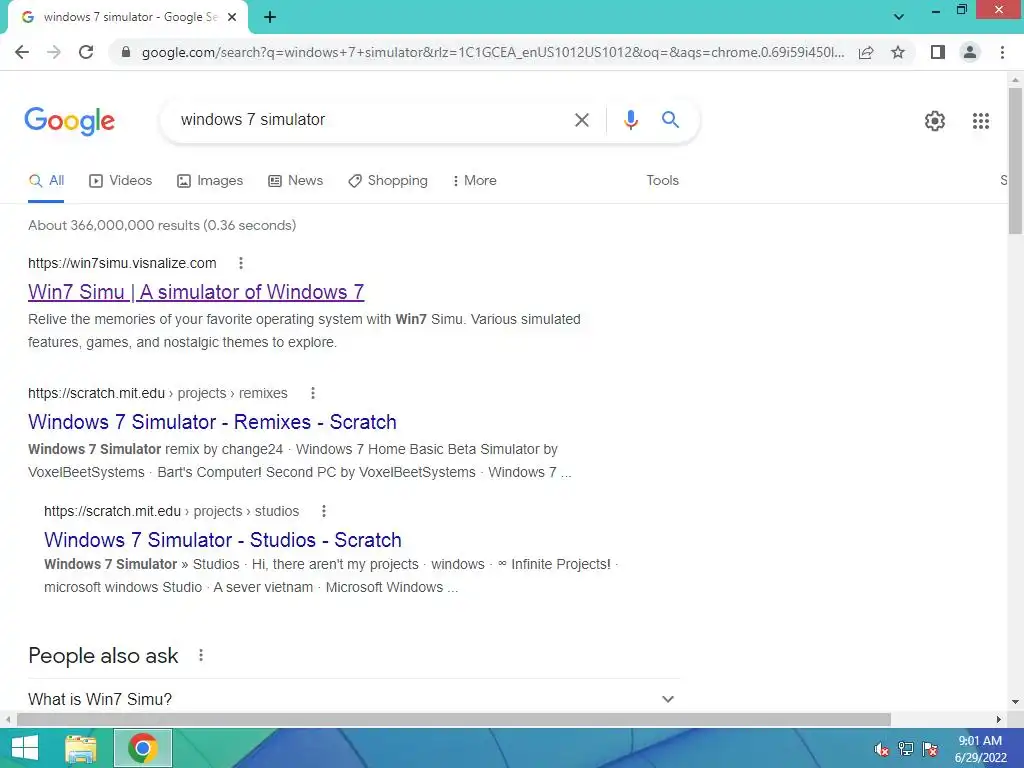This screenshot has width=1024, height=768.
Task: Click the win7simu.visnalize.com URL text
Action: (x=122, y=263)
